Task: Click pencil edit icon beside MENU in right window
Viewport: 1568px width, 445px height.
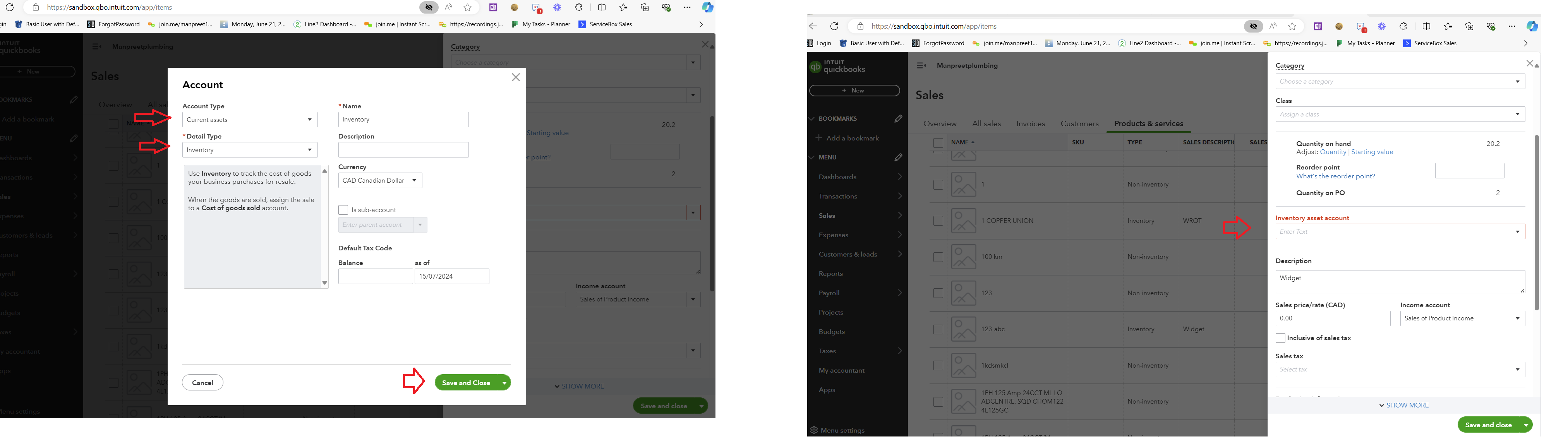Action: 899,157
